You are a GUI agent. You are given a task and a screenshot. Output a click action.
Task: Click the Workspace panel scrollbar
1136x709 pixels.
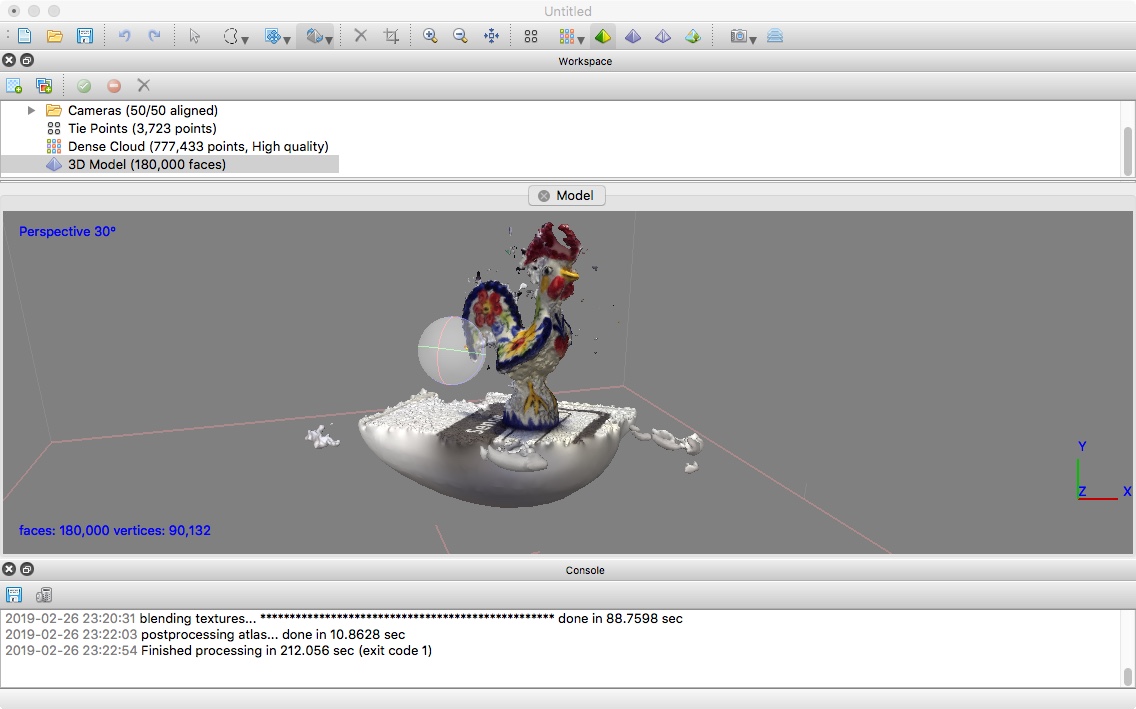click(x=1127, y=151)
